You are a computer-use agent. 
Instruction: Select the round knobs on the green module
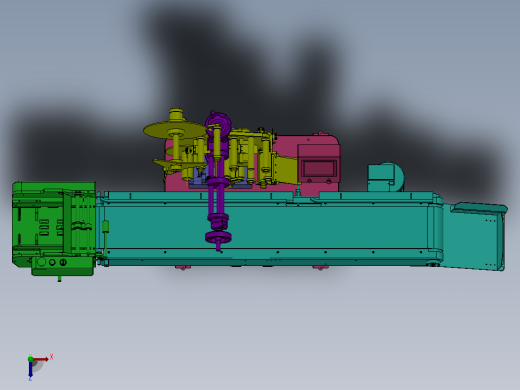click(52, 262)
